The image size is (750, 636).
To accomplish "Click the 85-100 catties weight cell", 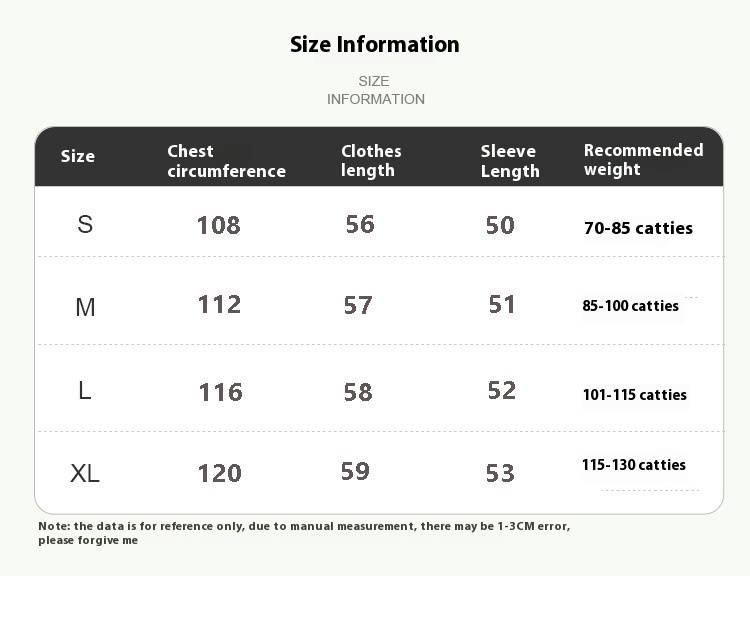I will [630, 306].
